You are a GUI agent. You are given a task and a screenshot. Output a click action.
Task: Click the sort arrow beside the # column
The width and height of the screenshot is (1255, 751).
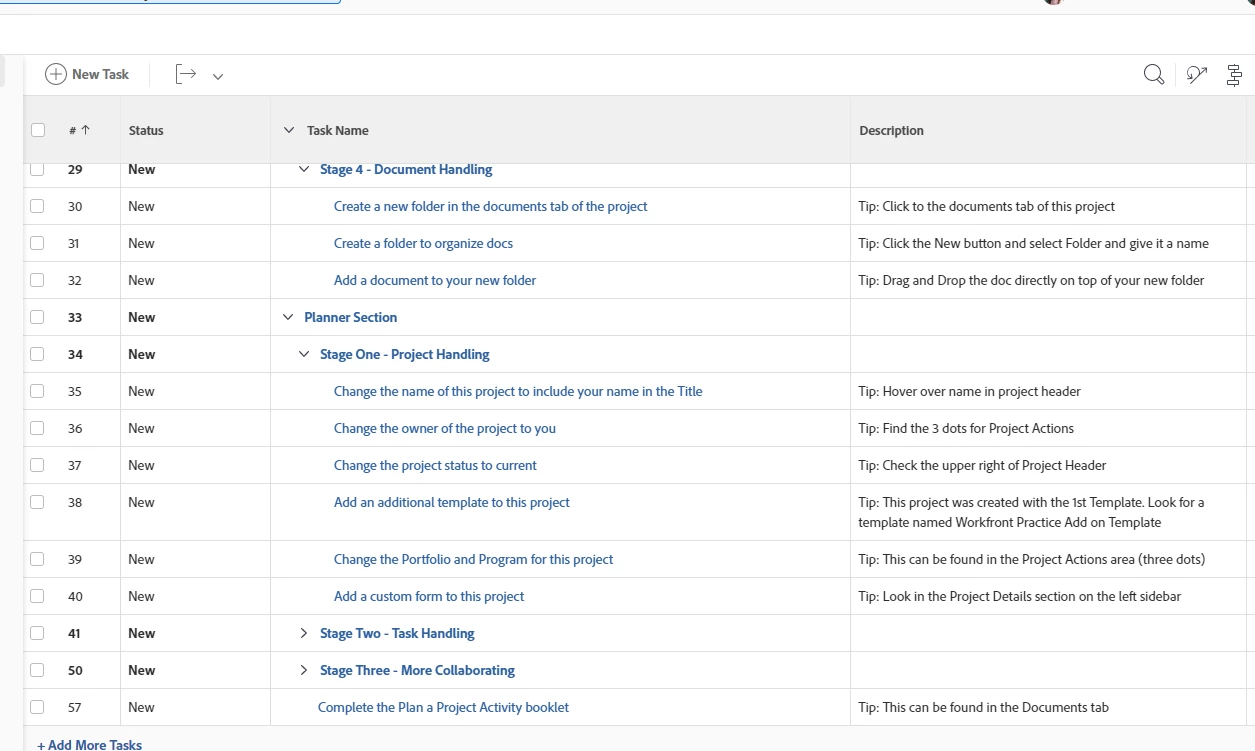click(85, 130)
